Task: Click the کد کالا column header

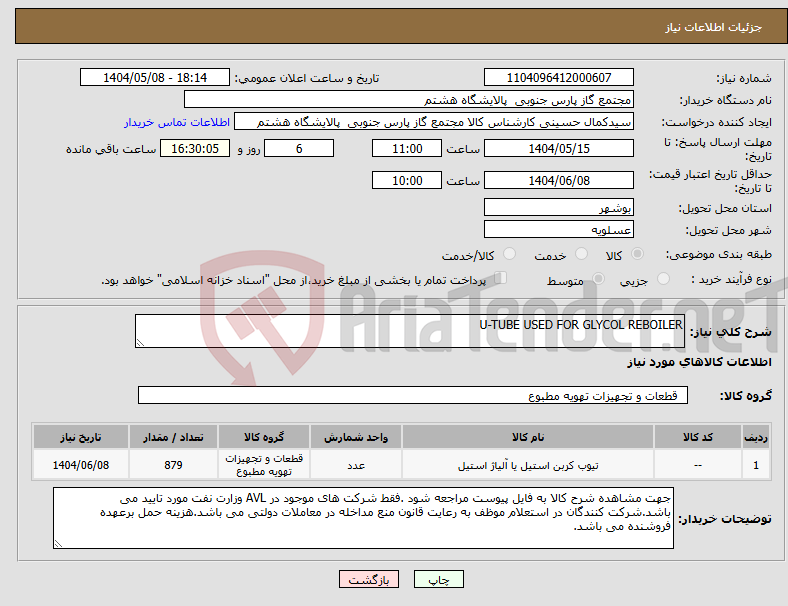Action: 698,437
